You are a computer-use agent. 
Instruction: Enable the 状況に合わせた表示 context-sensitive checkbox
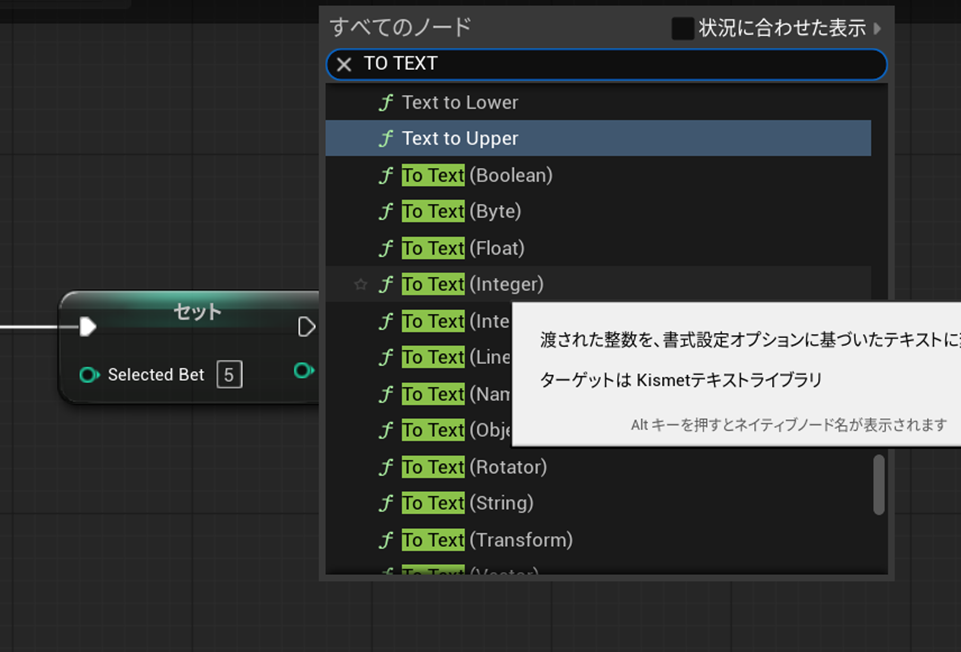[x=683, y=28]
